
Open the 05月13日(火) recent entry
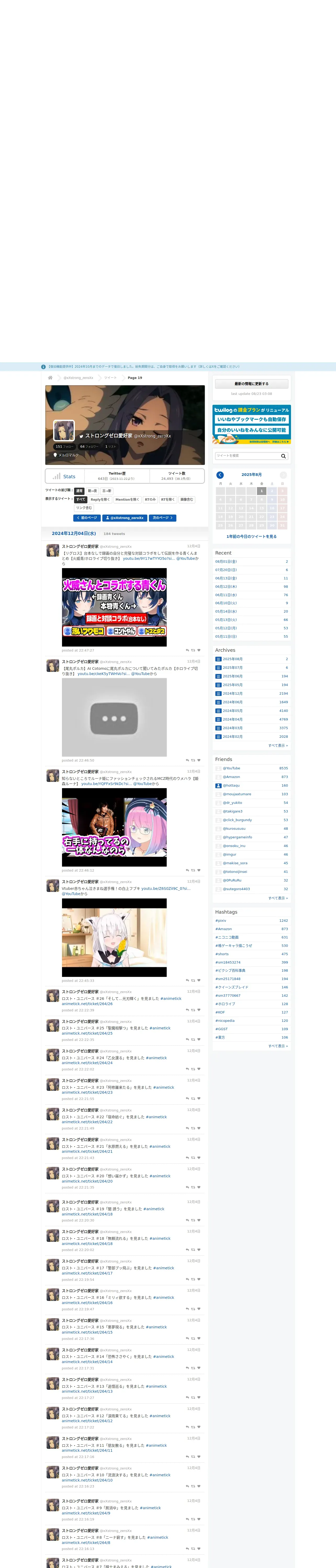[x=226, y=620]
